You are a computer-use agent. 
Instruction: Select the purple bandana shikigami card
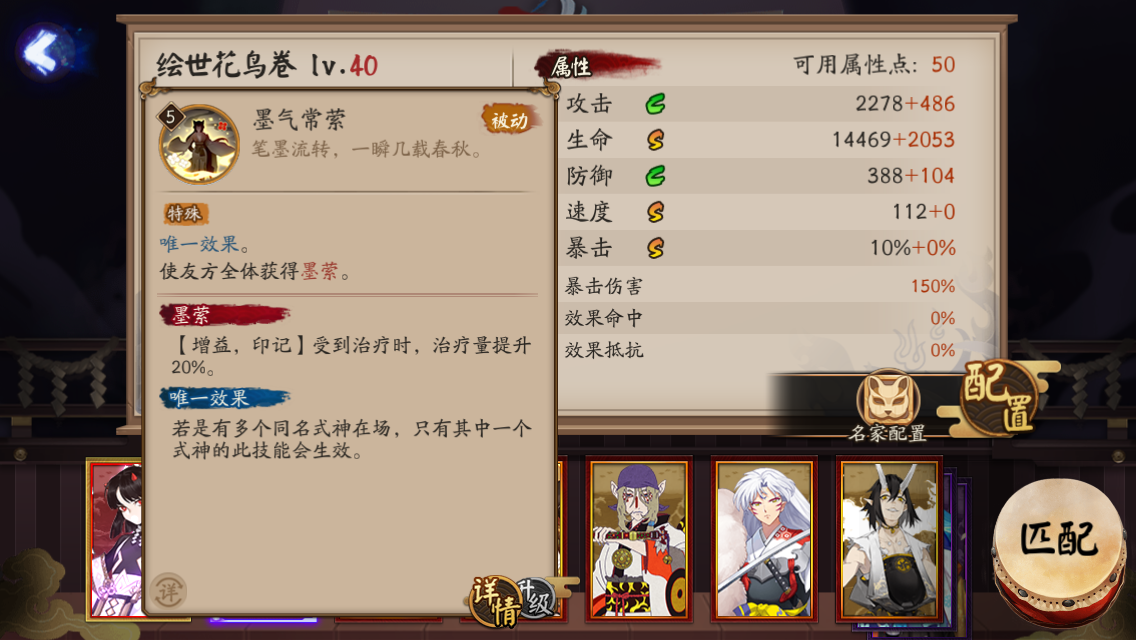[x=638, y=539]
